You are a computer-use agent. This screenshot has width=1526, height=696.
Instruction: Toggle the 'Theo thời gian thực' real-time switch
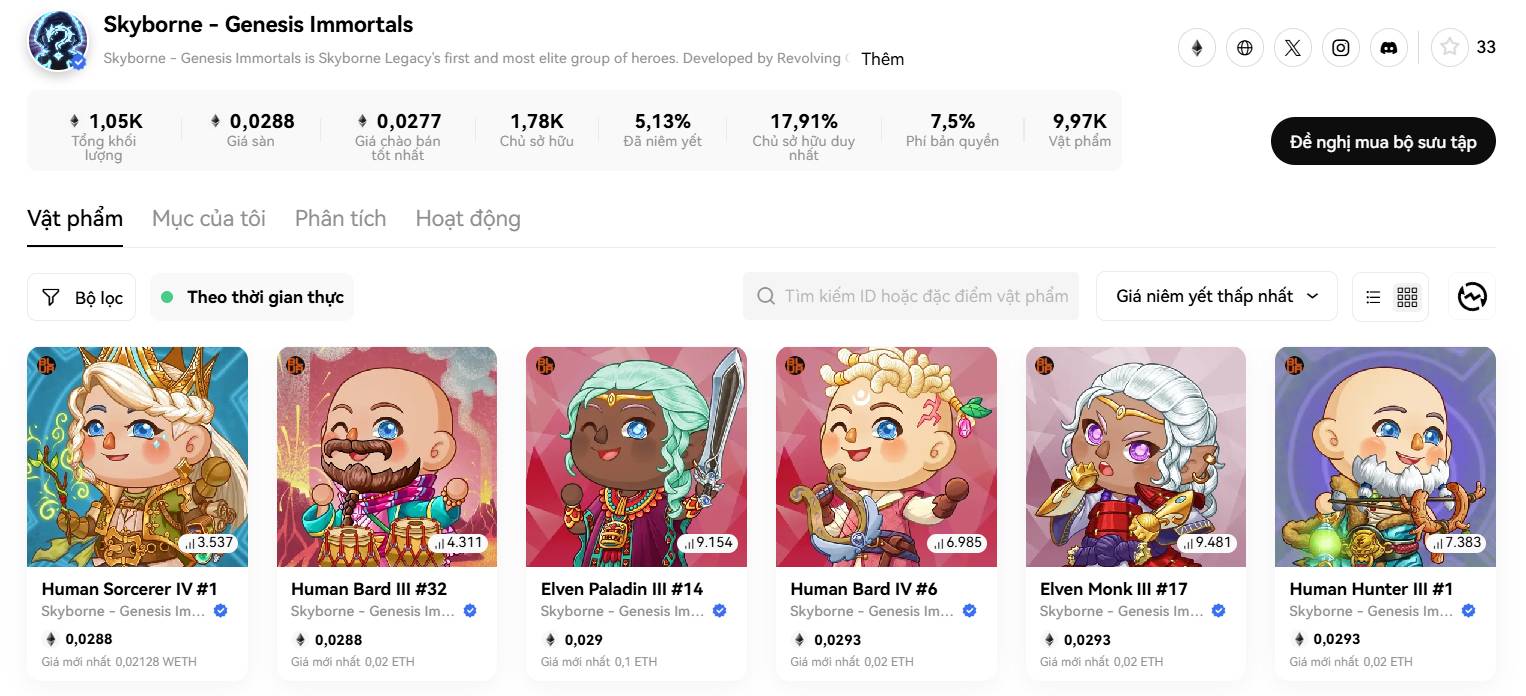[252, 297]
